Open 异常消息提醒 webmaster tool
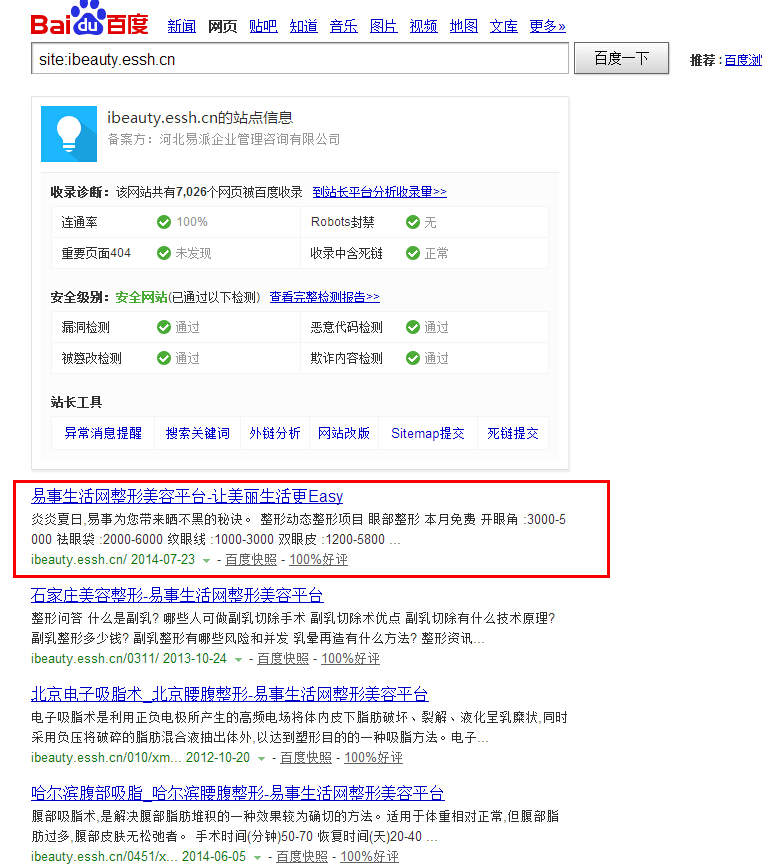Viewport: 762px width, 866px height. tap(103, 433)
